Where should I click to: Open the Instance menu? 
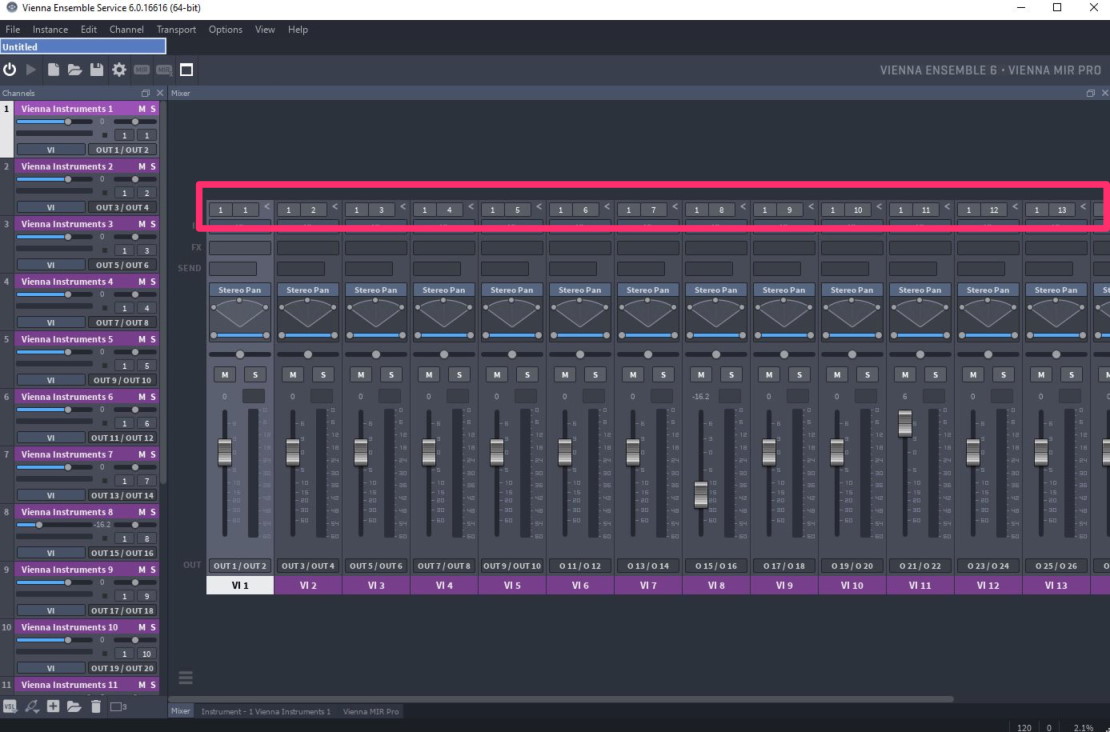tap(50, 30)
